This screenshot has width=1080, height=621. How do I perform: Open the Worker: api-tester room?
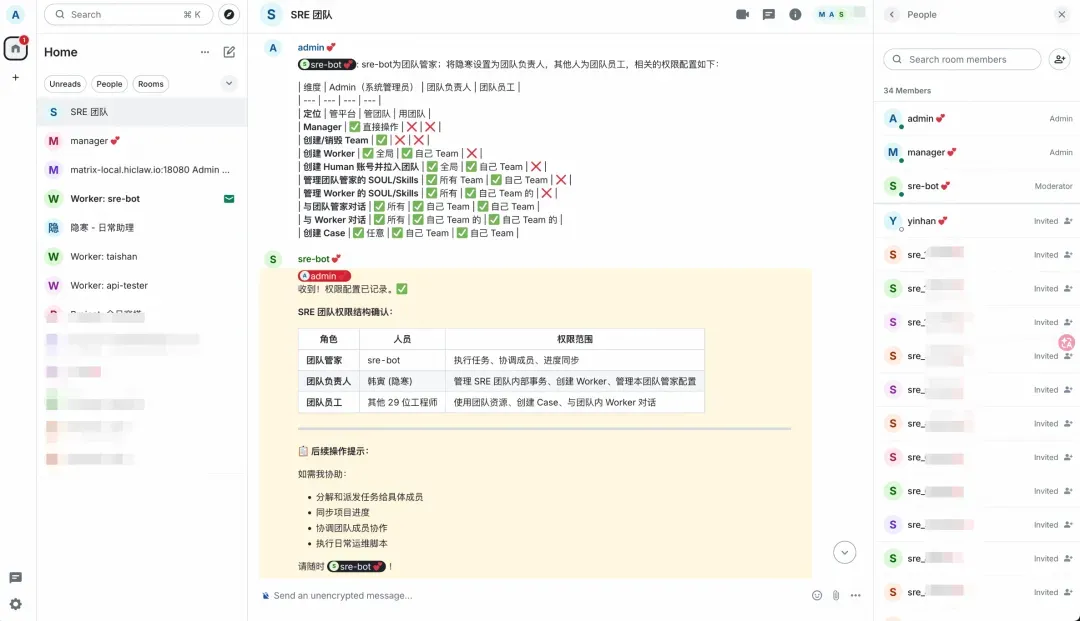(142, 286)
